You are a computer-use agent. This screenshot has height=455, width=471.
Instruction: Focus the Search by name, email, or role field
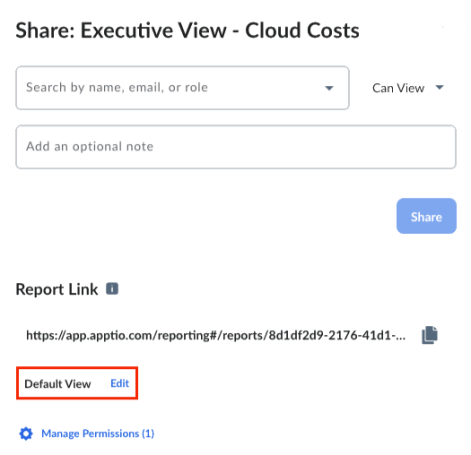(182, 88)
